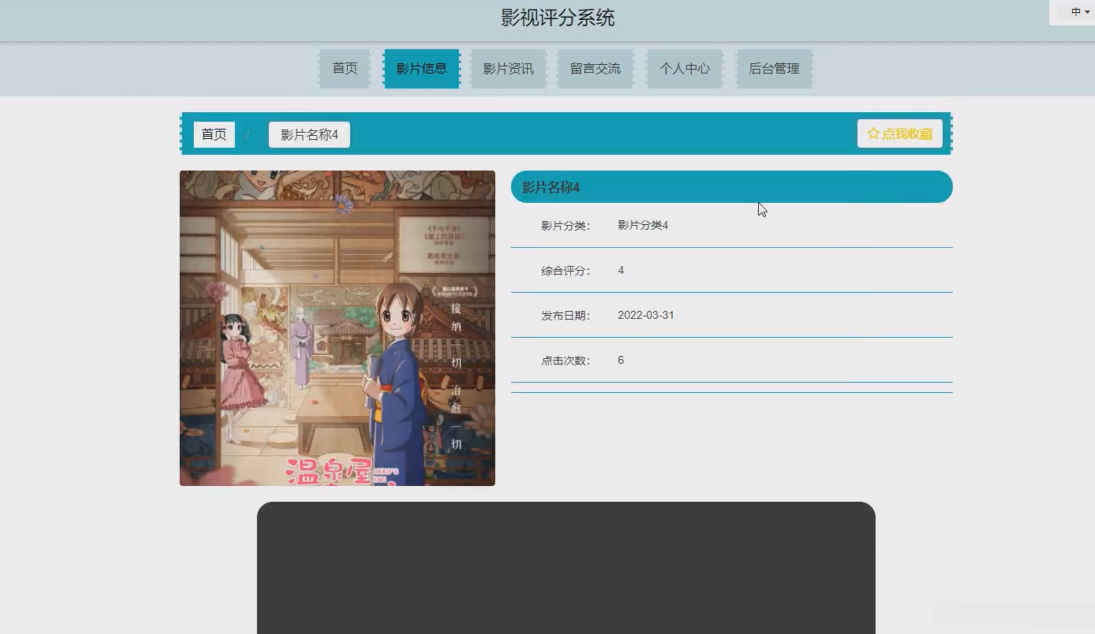Open the 留言交流 tab

(595, 68)
